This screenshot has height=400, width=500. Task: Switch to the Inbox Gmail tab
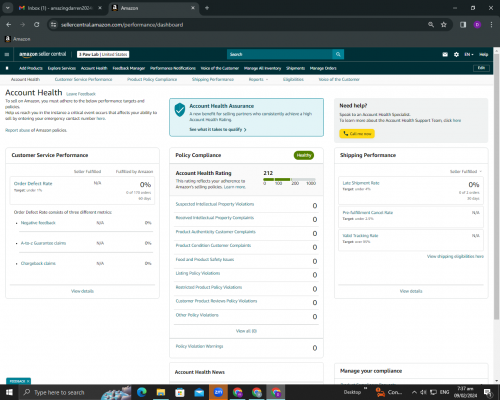60,8
